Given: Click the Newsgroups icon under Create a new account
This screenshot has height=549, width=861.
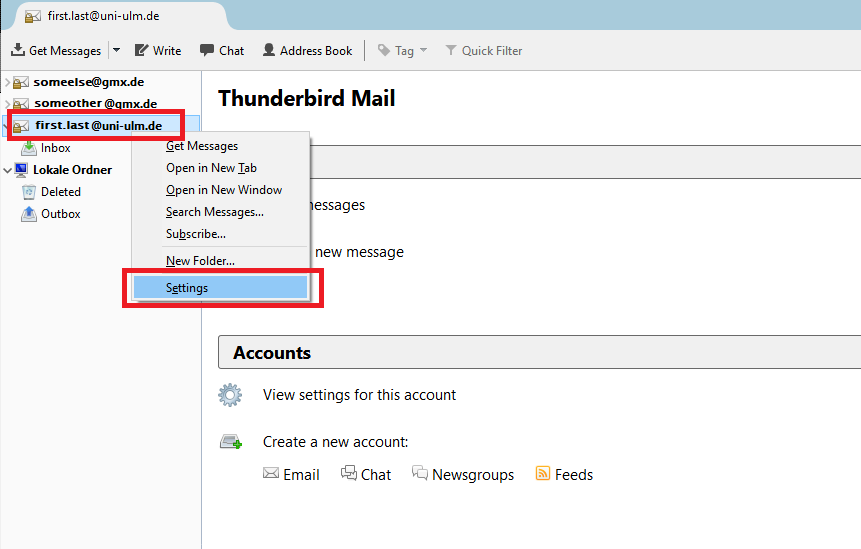Looking at the screenshot, I should coord(420,473).
